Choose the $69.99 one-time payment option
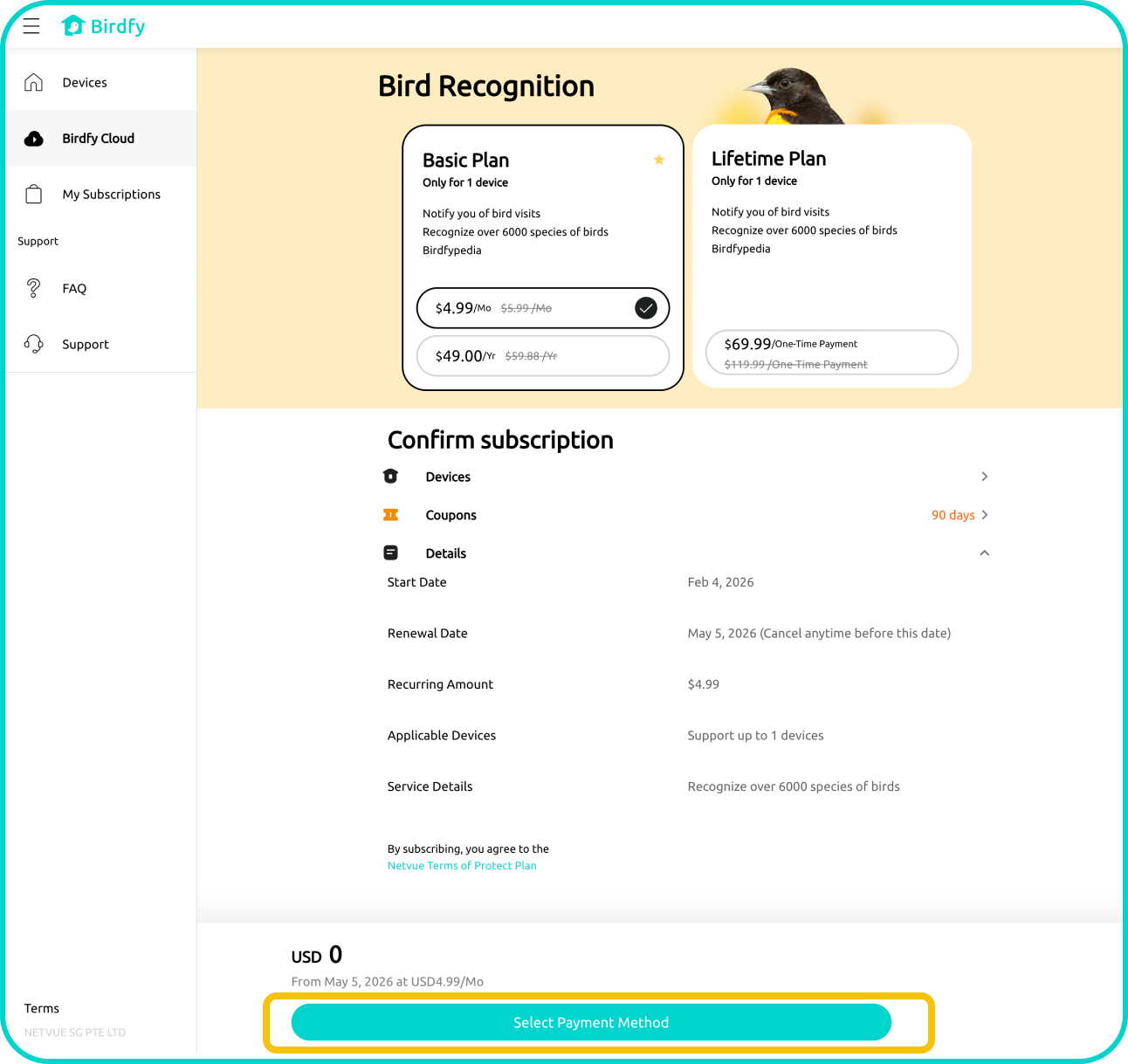Viewport: 1128px width, 1064px height. pyautogui.click(x=831, y=353)
